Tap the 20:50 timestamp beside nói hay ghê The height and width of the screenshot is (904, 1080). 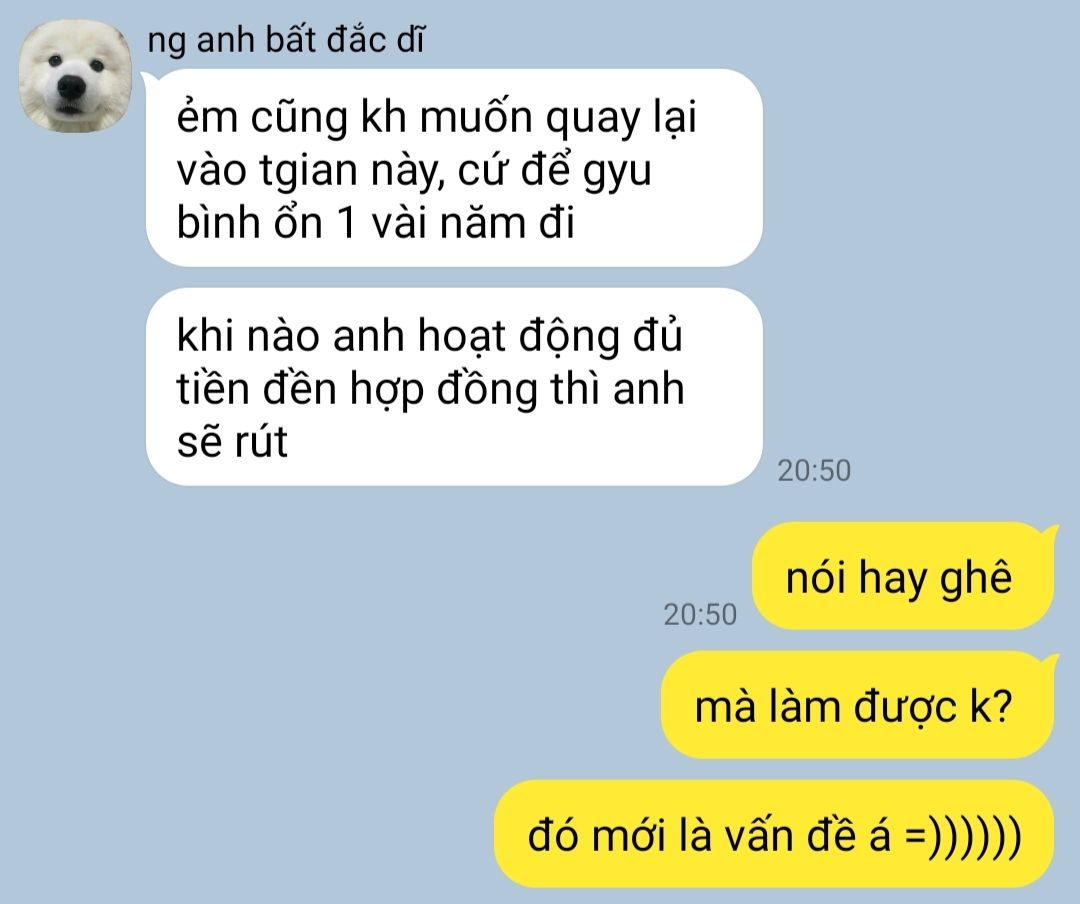click(x=700, y=615)
